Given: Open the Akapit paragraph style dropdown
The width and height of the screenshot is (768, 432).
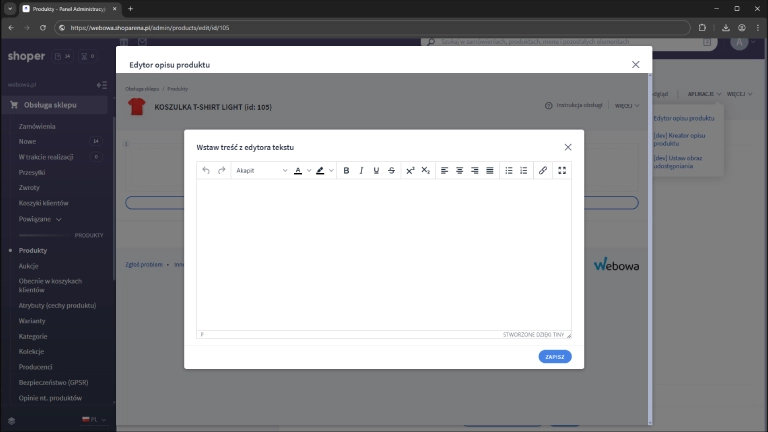Looking at the screenshot, I should [x=261, y=171].
